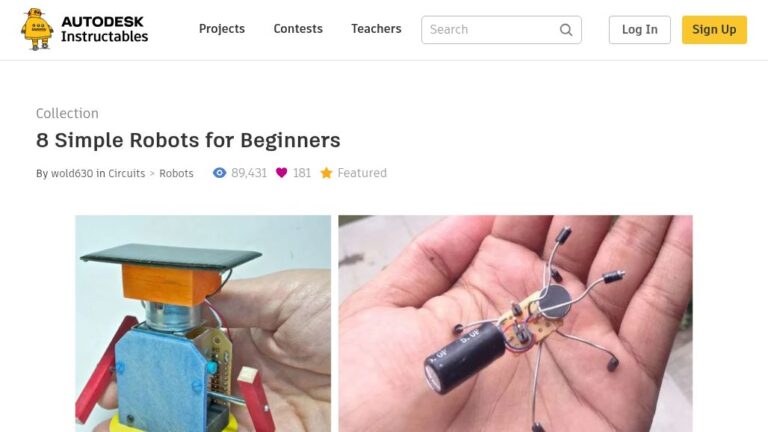
Task: Click the 8 Simple Robots for Beginners title
Action: click(188, 141)
